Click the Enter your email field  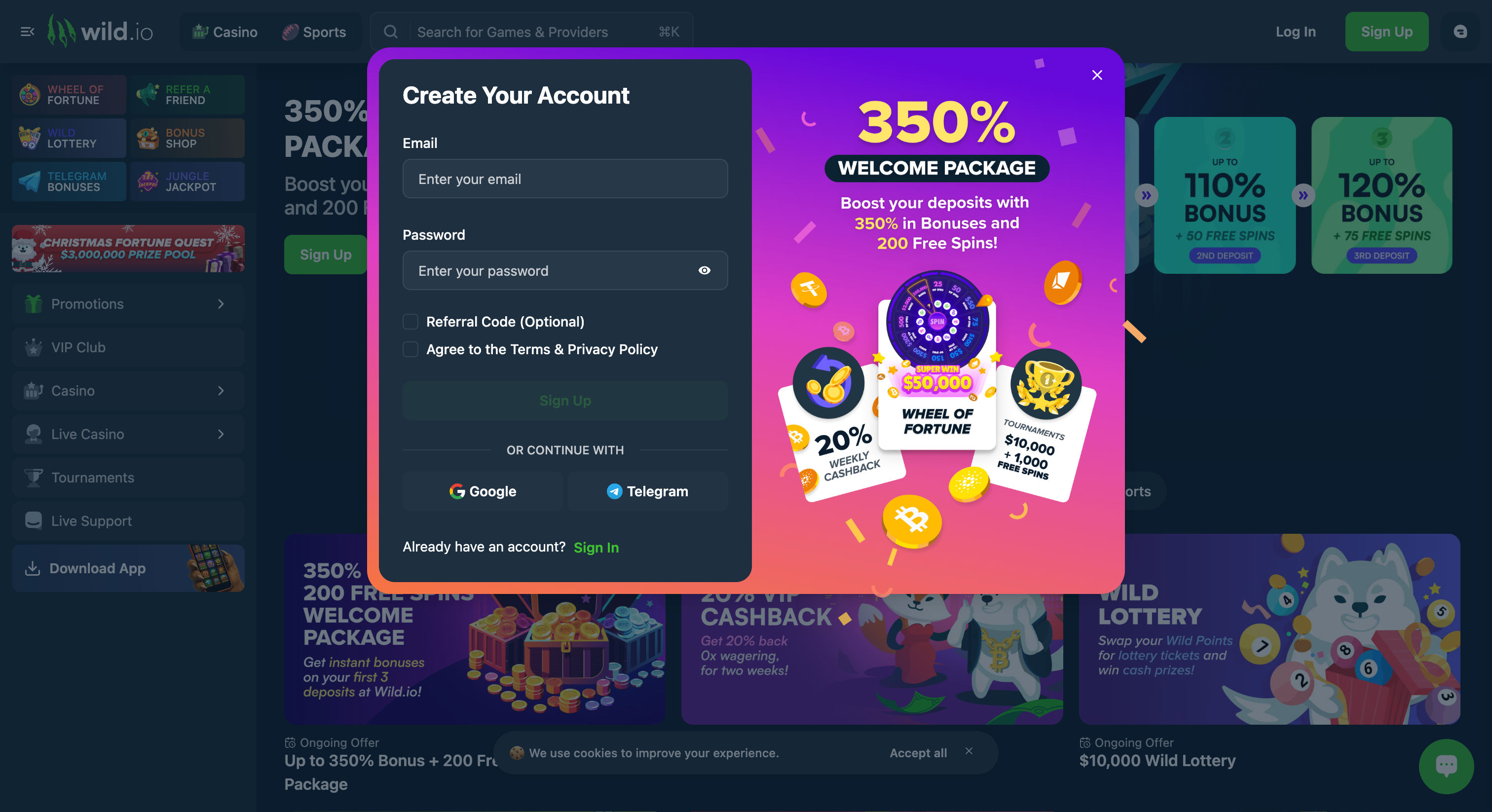tap(565, 179)
